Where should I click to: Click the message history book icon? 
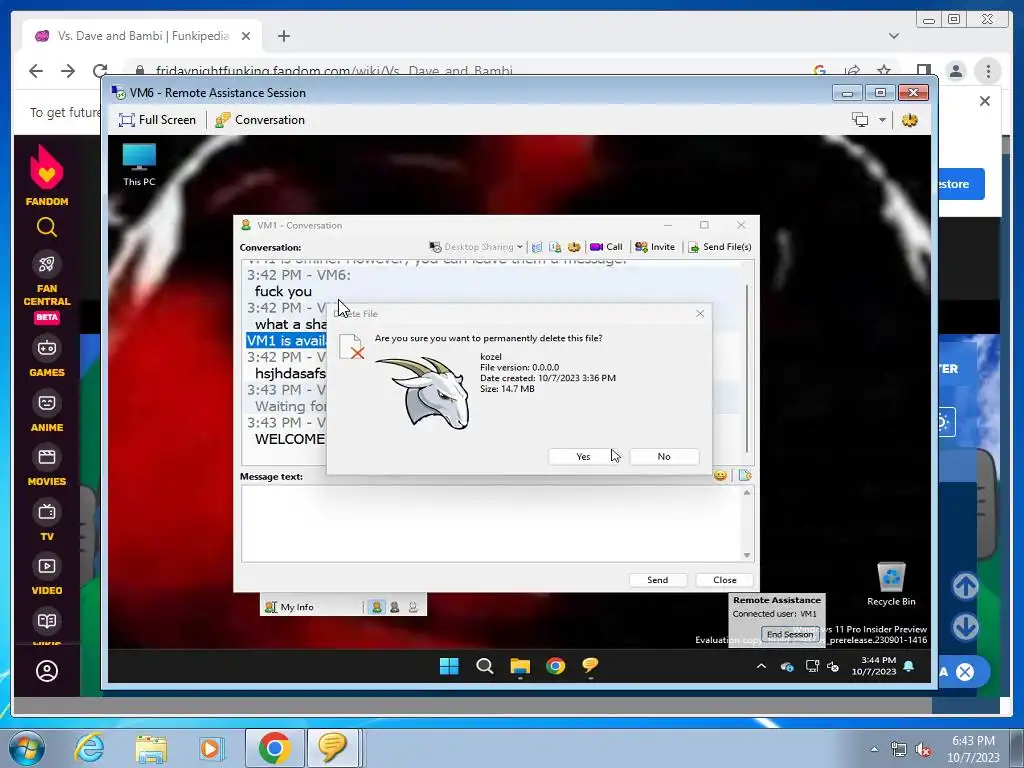click(x=537, y=247)
